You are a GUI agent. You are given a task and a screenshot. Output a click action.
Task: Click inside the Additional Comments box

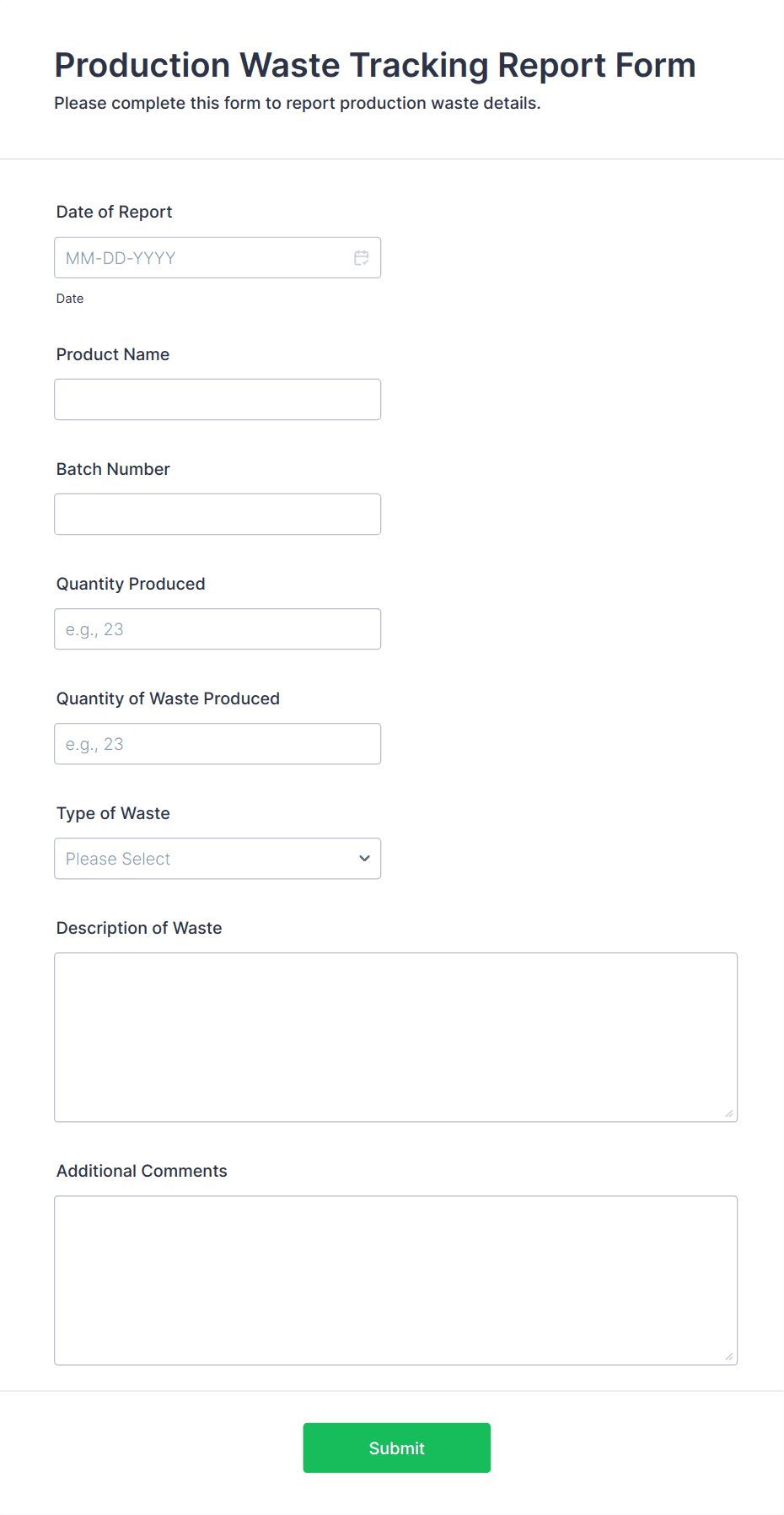pos(396,1279)
